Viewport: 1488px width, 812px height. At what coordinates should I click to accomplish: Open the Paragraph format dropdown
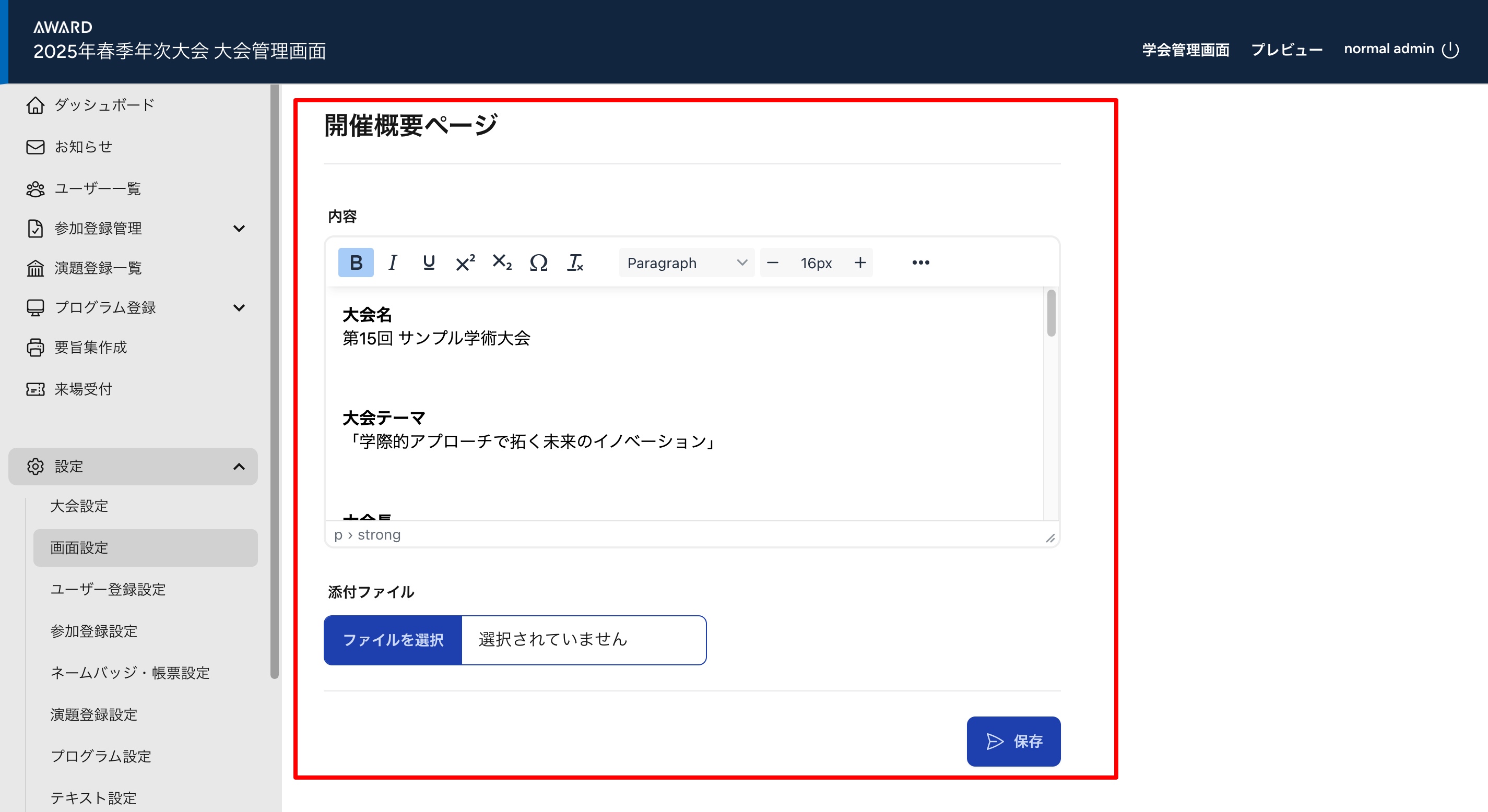686,263
